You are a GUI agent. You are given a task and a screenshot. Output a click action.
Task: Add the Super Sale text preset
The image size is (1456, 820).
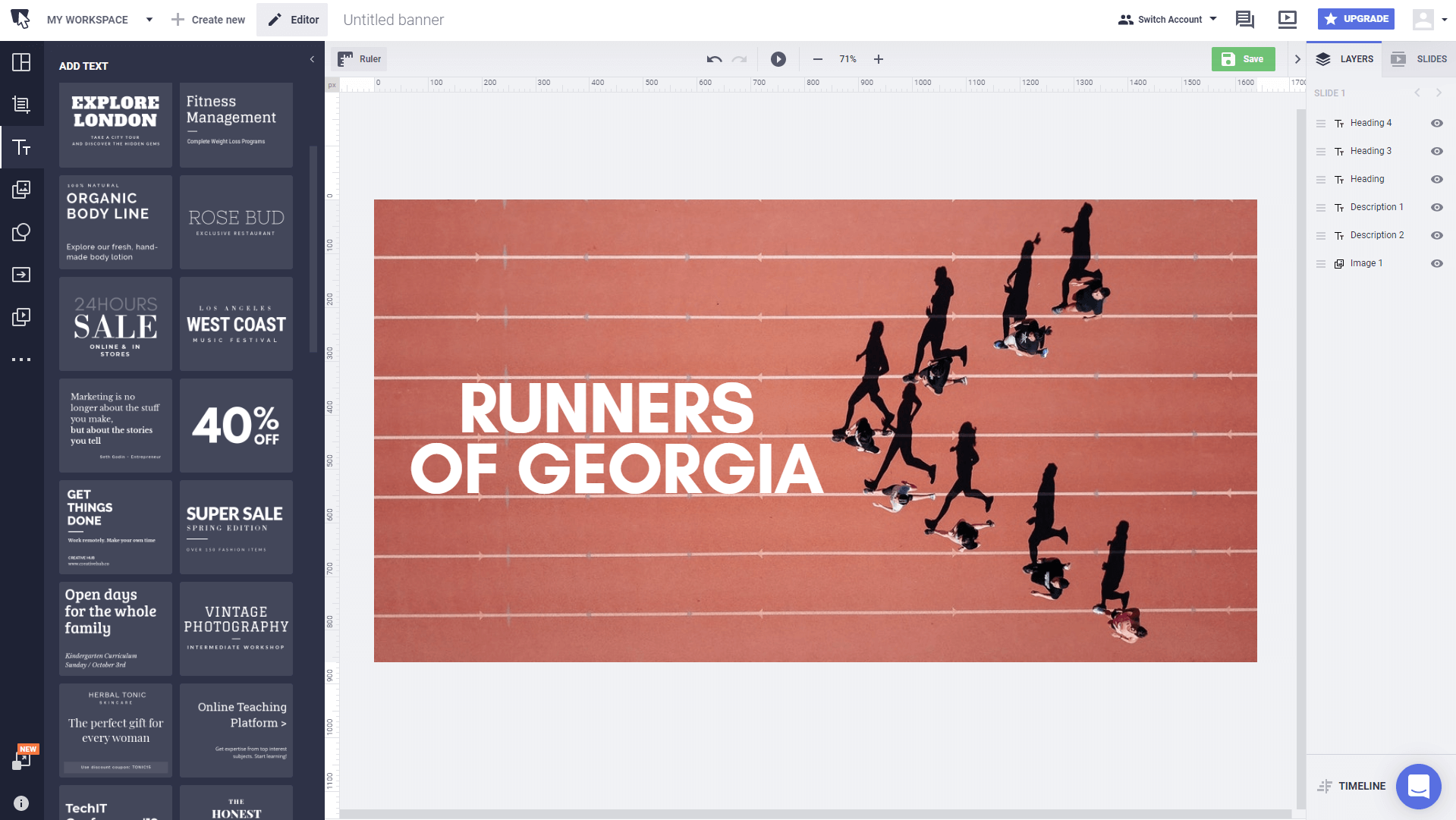coord(236,527)
